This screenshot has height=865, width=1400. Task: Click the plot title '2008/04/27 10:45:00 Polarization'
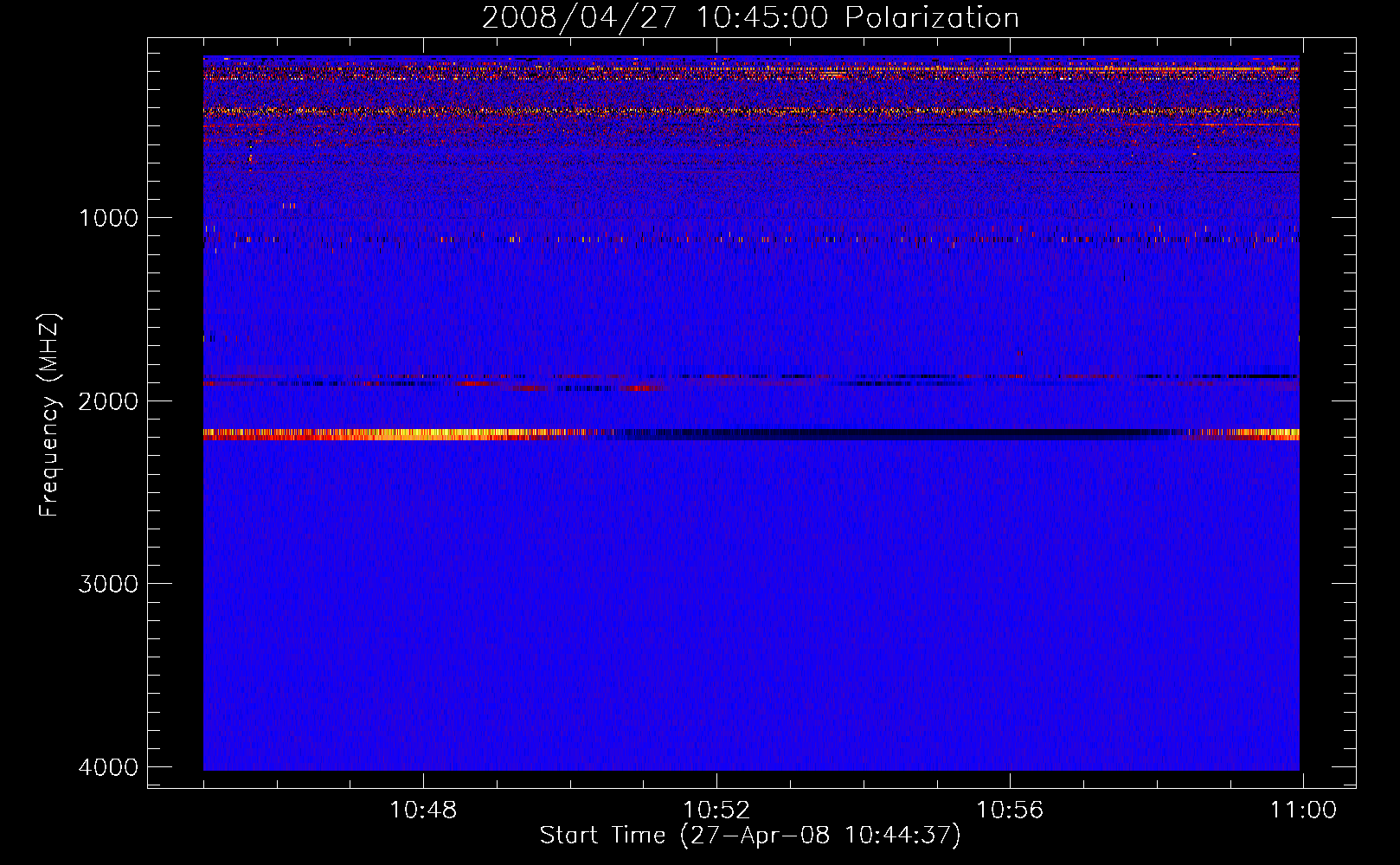750,18
